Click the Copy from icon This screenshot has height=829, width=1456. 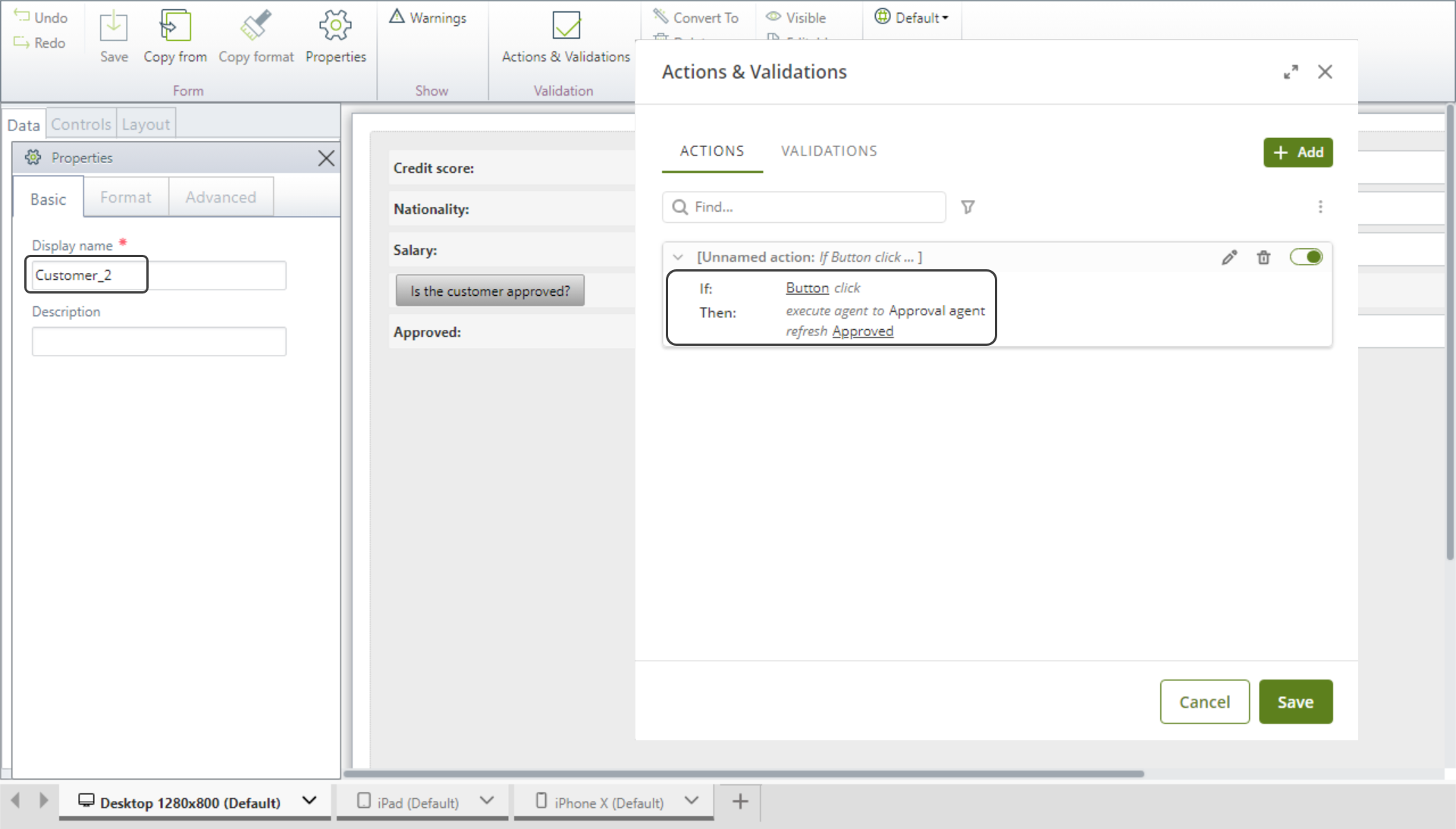[175, 27]
